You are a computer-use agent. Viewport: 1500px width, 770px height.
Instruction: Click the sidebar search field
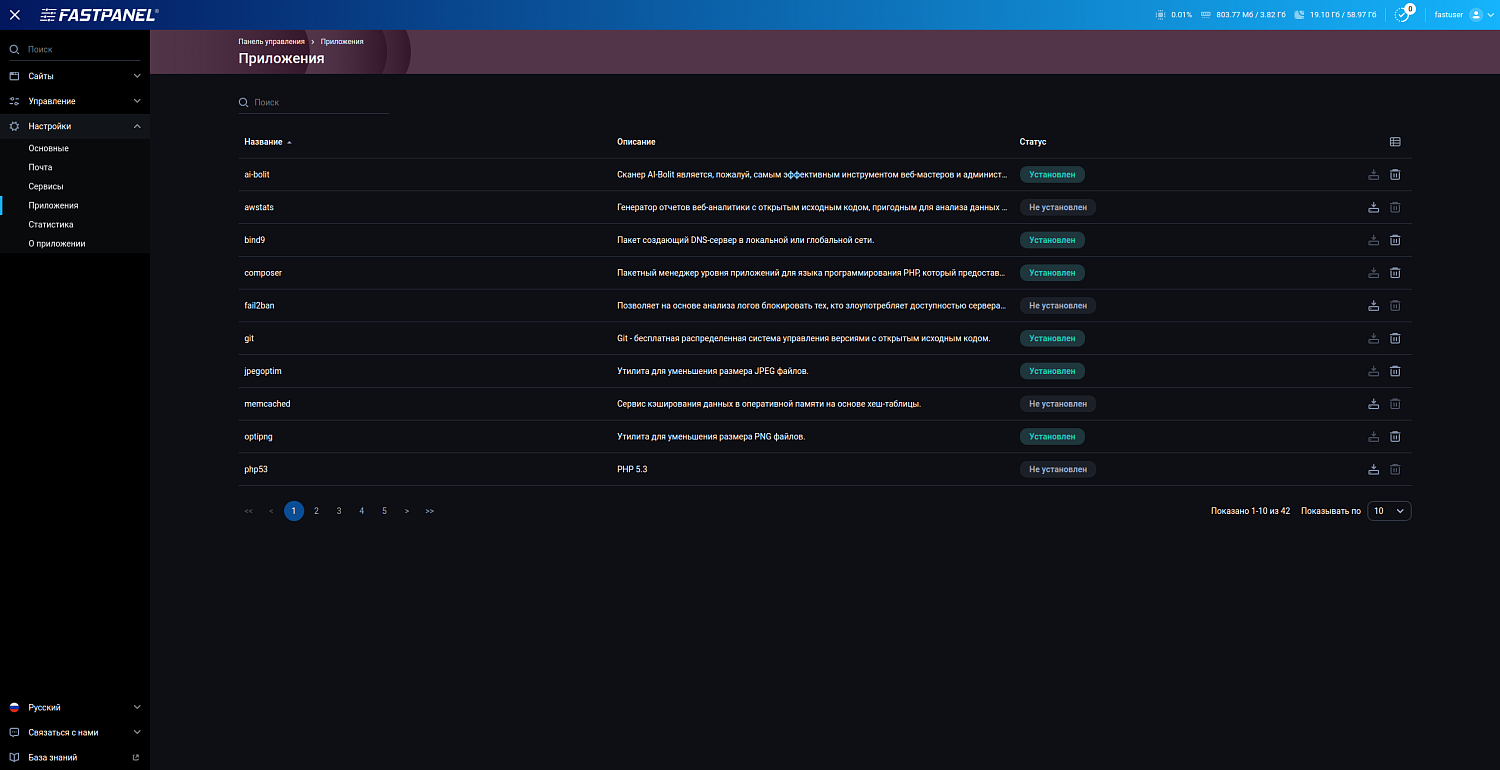pyautogui.click(x=75, y=49)
